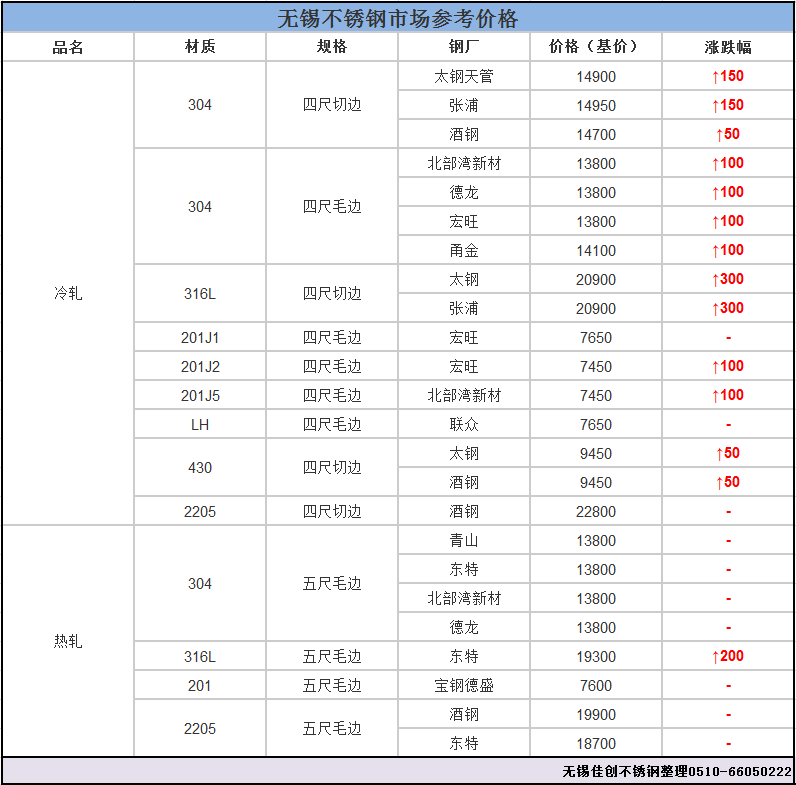Click the ↑150 change for 太钢天管

click(x=728, y=76)
